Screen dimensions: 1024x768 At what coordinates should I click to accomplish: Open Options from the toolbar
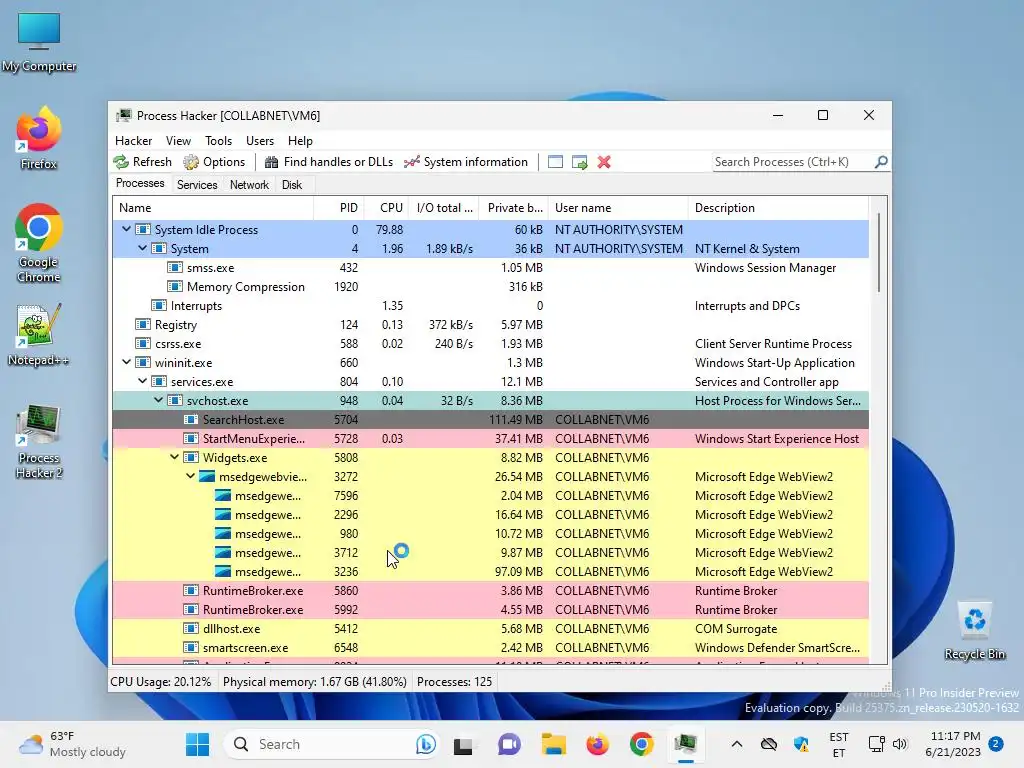[214, 162]
